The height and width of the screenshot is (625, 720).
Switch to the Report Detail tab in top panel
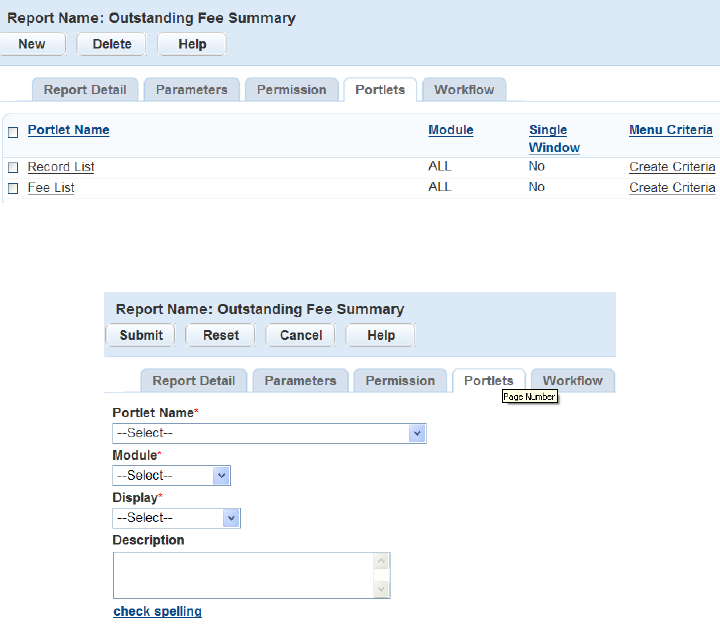click(x=85, y=90)
